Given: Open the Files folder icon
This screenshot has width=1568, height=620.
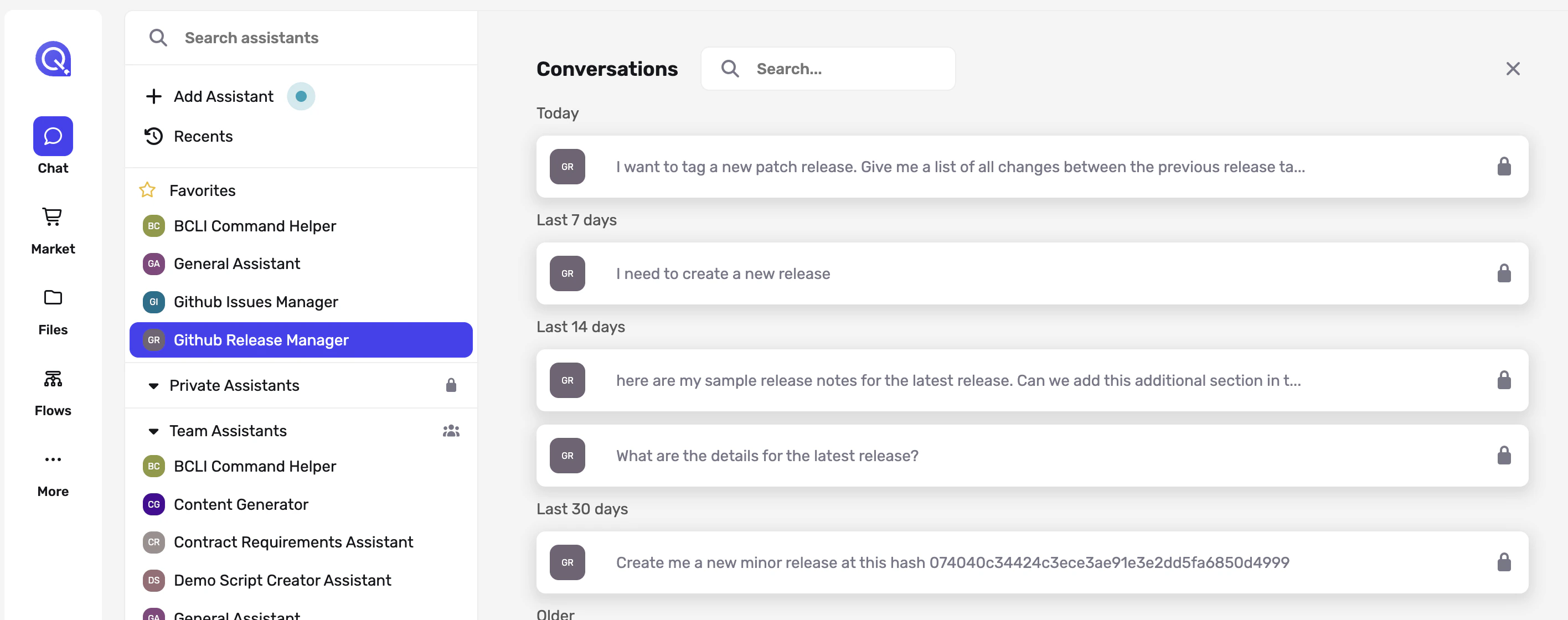Looking at the screenshot, I should [x=53, y=297].
